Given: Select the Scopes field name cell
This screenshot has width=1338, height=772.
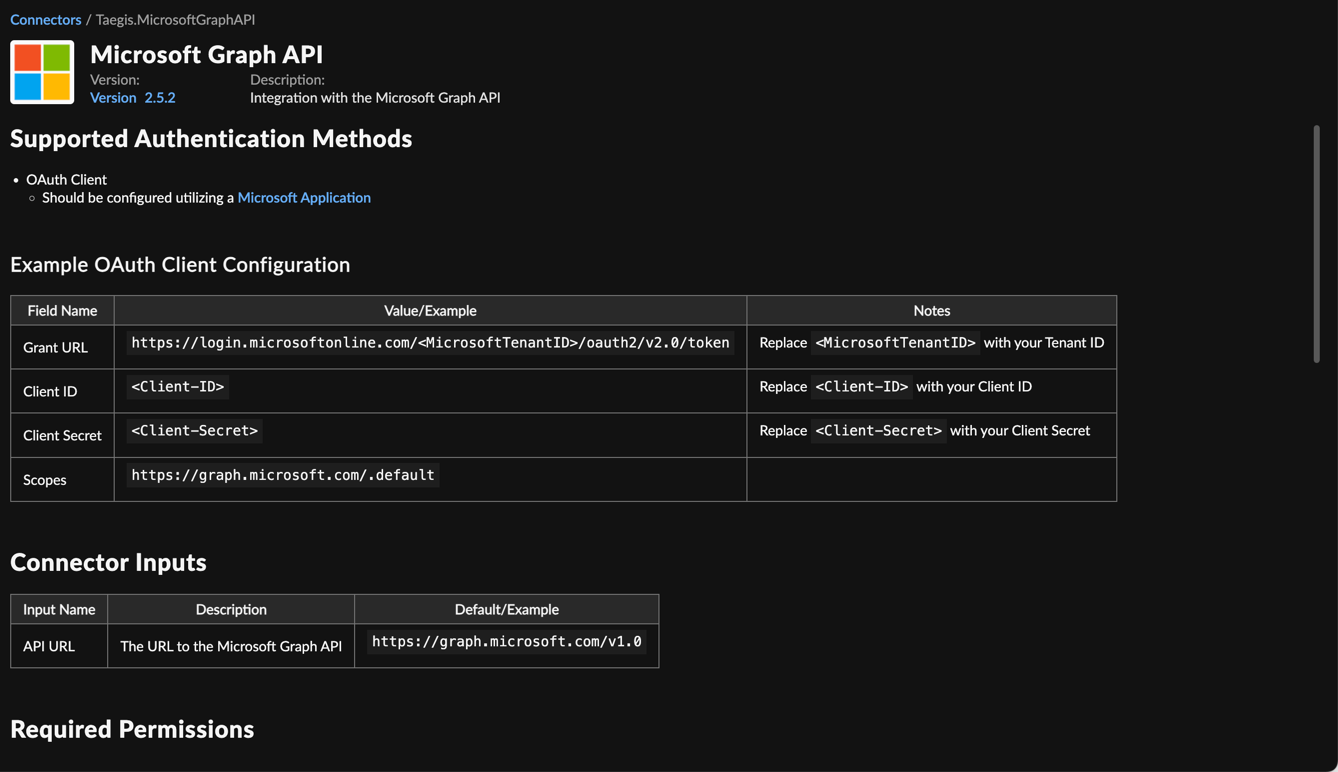Looking at the screenshot, I should click(x=62, y=479).
